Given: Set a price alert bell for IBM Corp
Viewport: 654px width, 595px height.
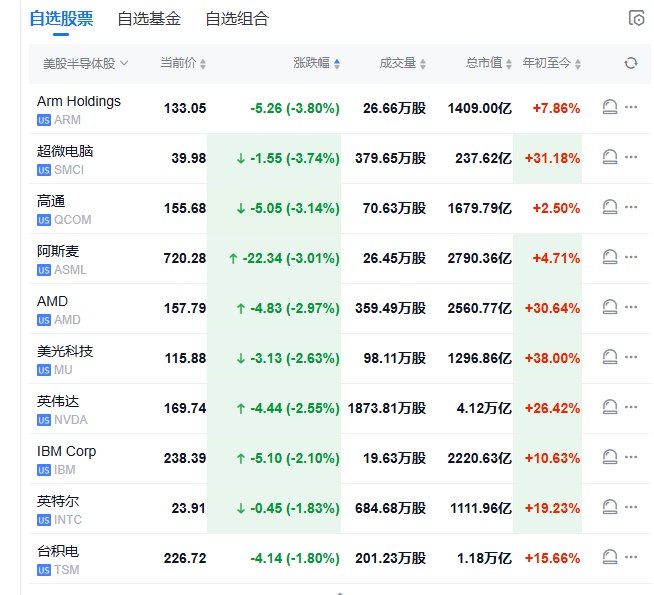Looking at the screenshot, I should click(x=610, y=457).
